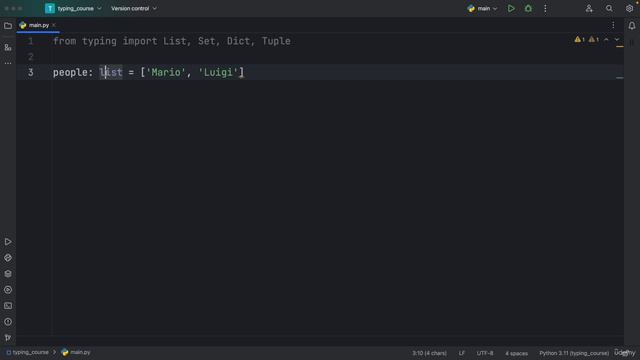This screenshot has width=640, height=360.
Task: Click typing_course in the breadcrumb bar
Action: [x=27, y=352]
